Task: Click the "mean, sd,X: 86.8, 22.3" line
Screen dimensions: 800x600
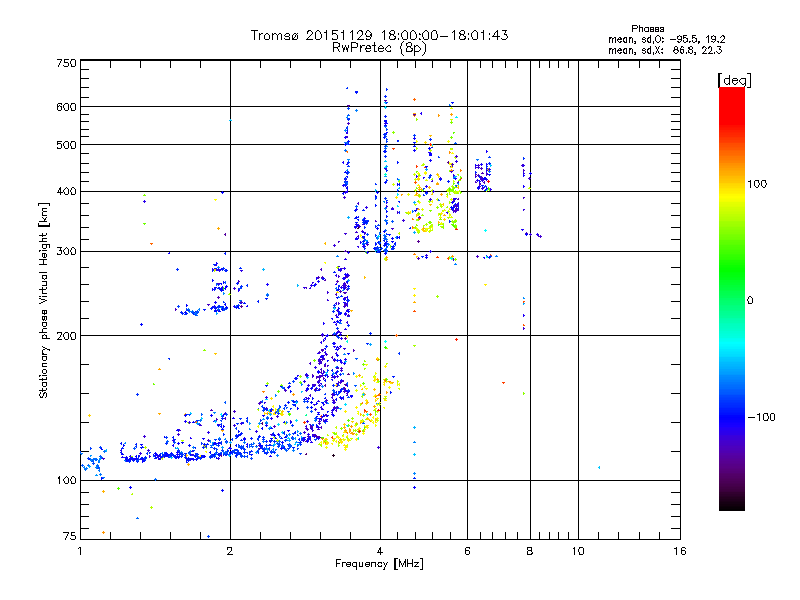Action: coord(665,50)
